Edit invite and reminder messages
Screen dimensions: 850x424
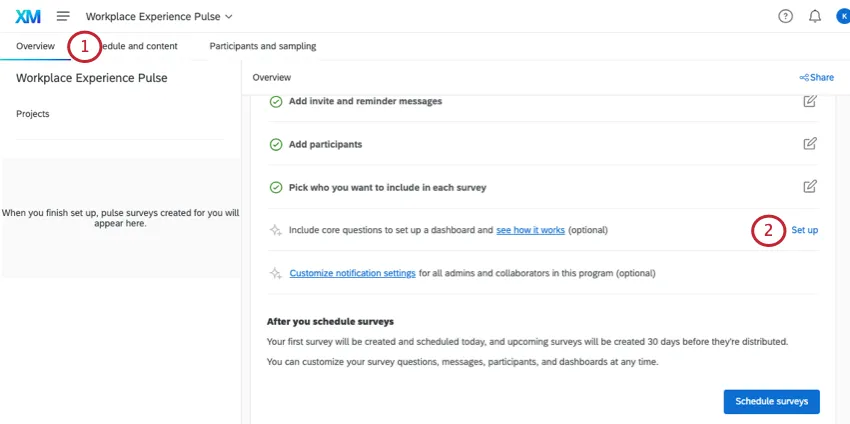pos(810,101)
